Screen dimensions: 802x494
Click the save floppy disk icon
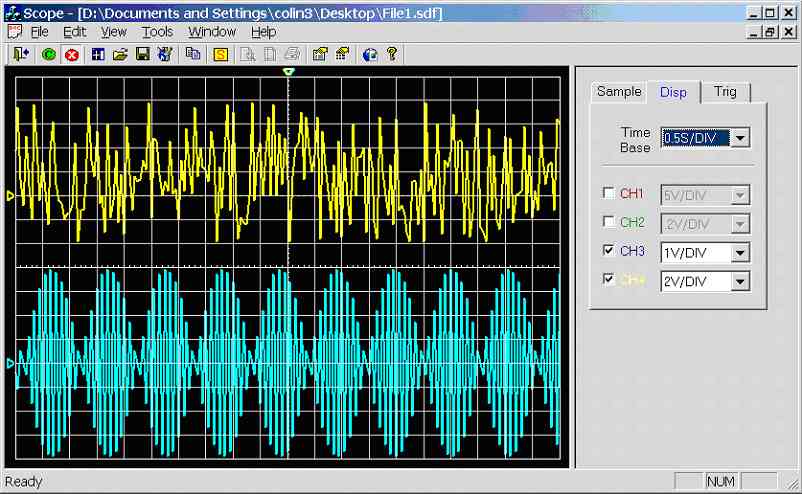coord(142,54)
